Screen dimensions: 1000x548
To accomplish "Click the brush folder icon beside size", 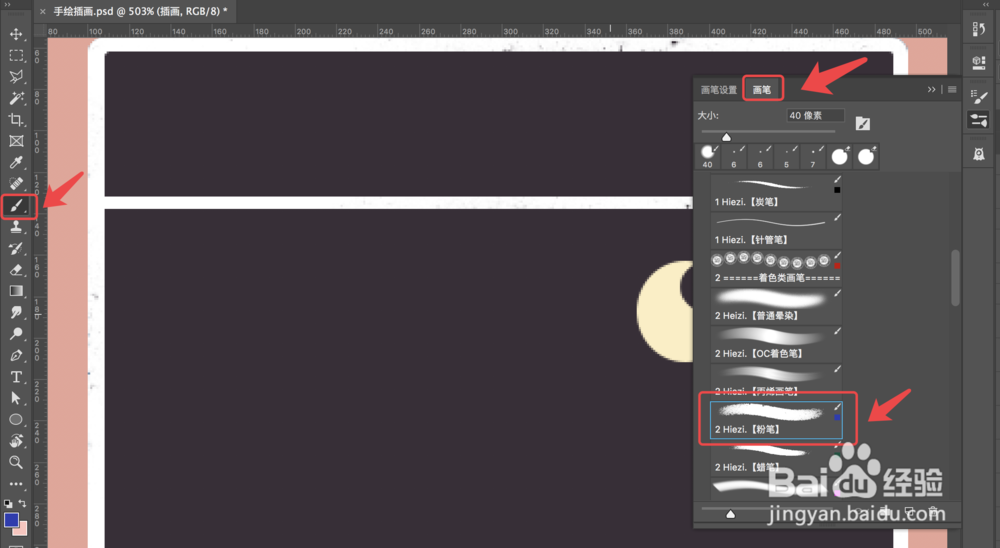I will tap(862, 124).
